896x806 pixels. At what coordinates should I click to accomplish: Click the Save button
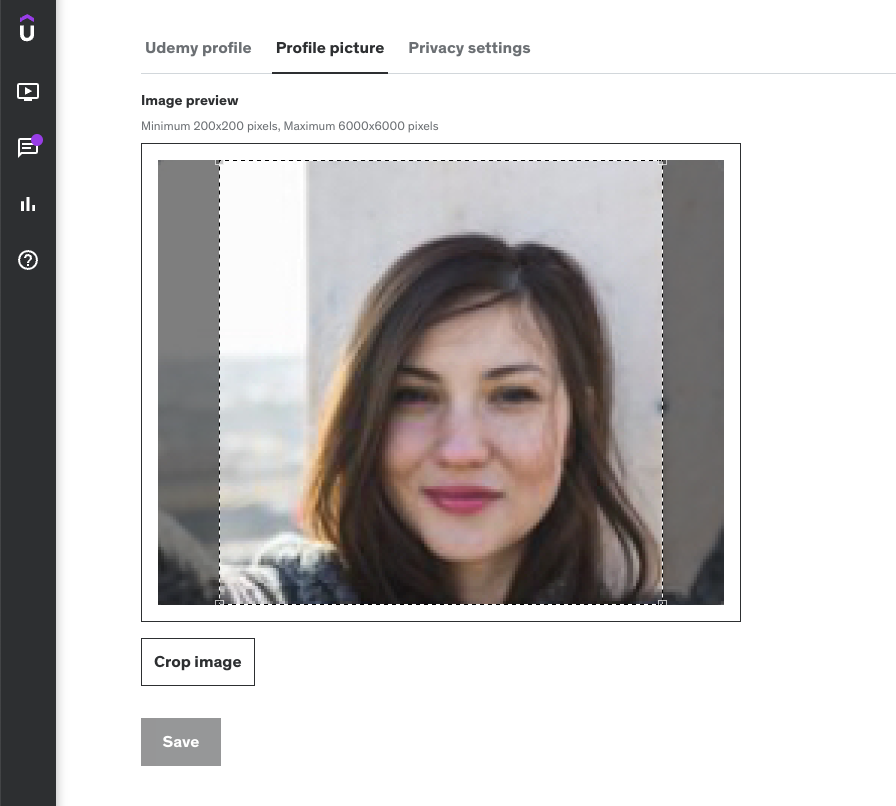(181, 742)
